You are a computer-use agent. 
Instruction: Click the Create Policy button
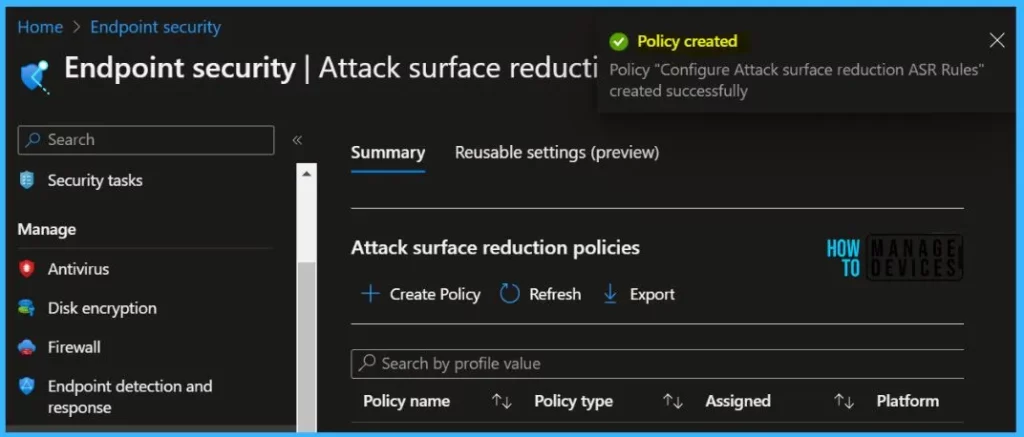421,294
